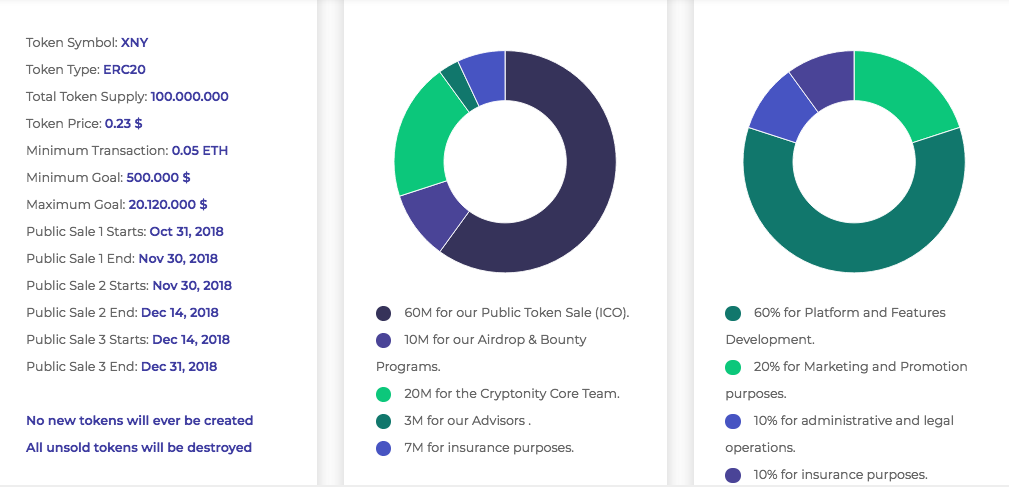
Task: Click the blue 10% administrative and legal legend dot
Action: [x=733, y=421]
